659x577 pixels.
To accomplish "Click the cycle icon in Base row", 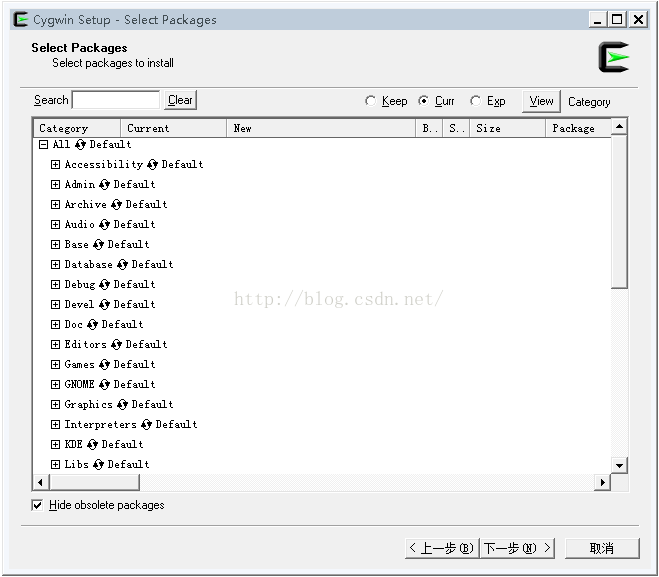I will [98, 245].
